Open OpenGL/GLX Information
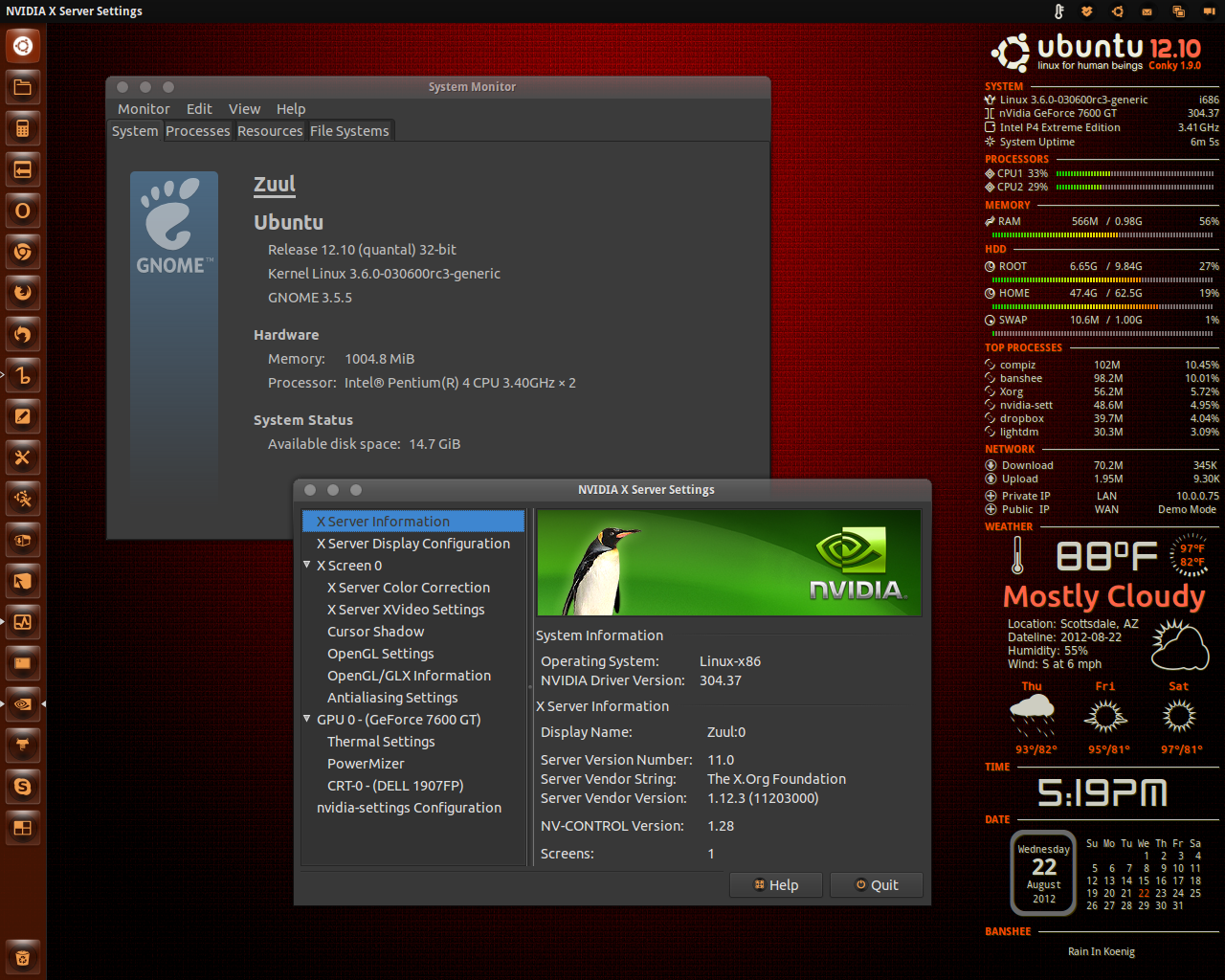Viewport: 1225px width, 980px height. [409, 676]
